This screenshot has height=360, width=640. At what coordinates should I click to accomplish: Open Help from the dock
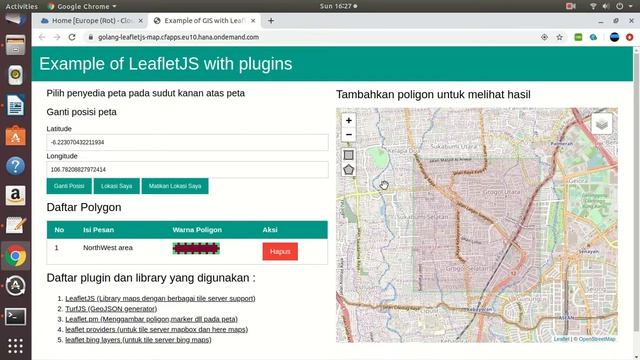[16, 166]
